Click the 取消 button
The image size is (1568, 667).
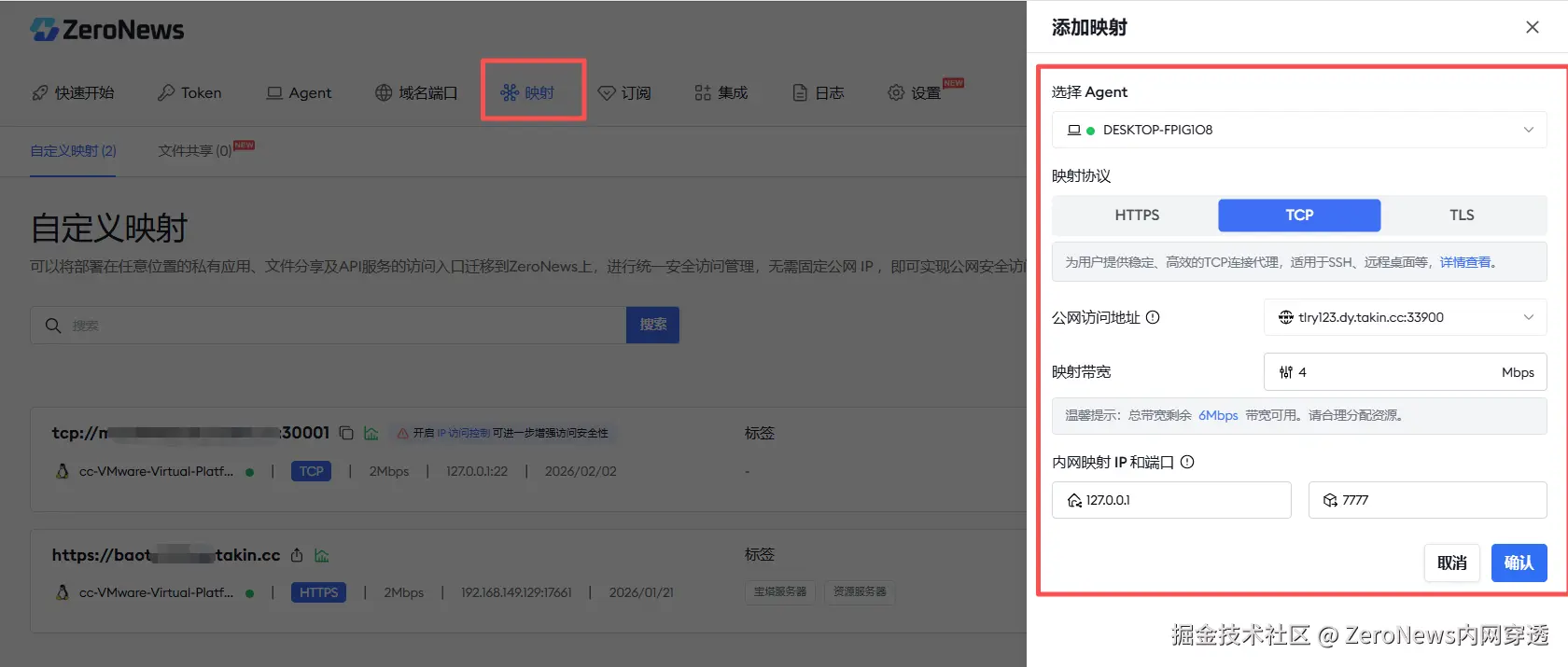(1452, 563)
